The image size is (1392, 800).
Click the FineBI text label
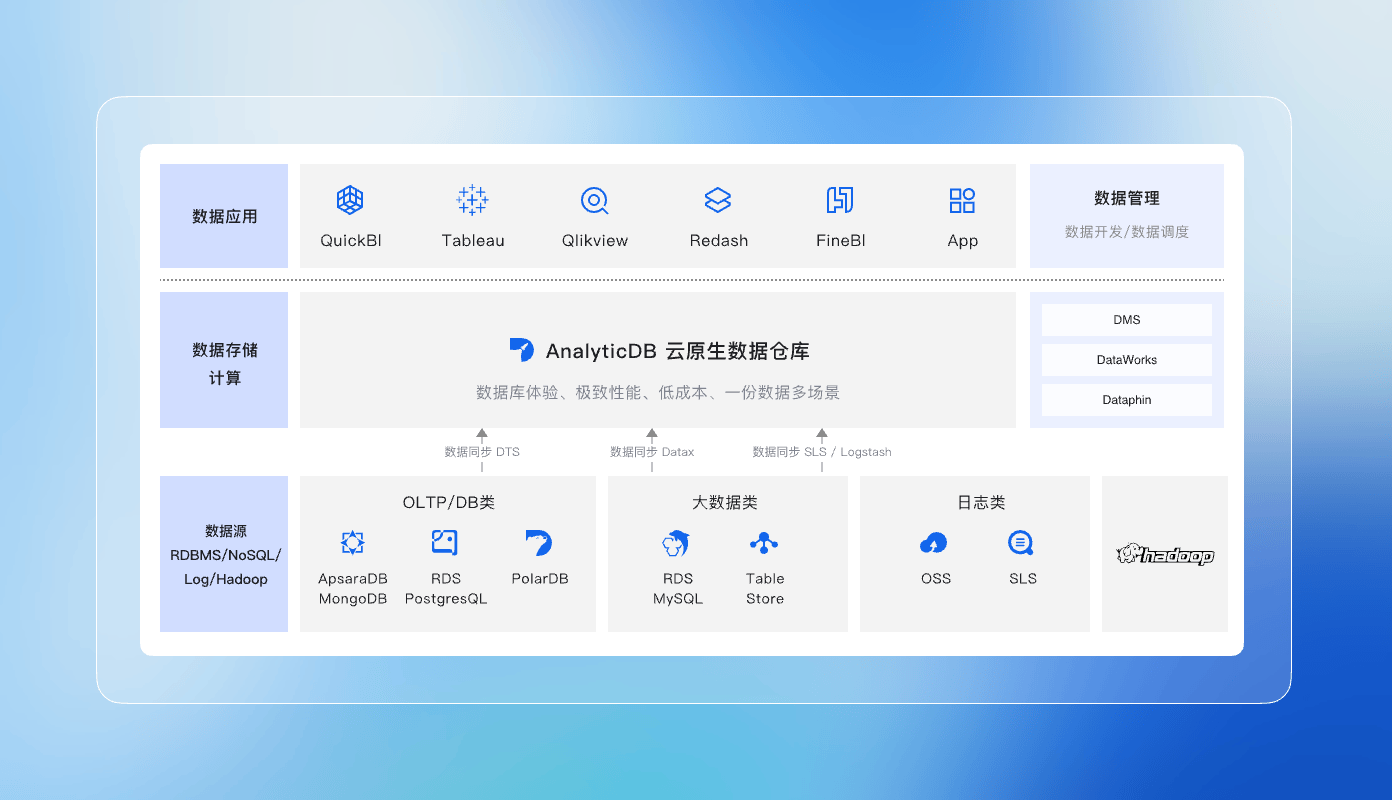840,241
